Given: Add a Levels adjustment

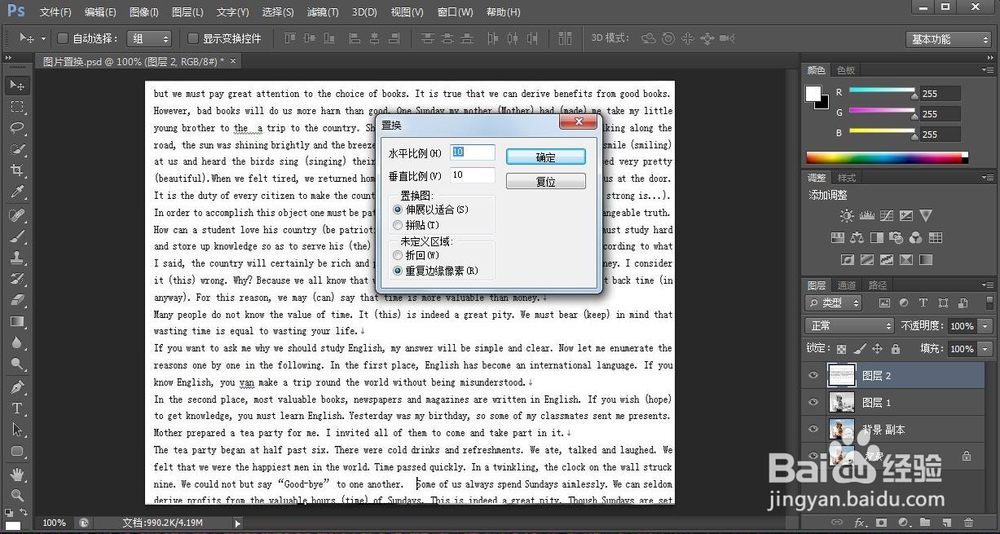Looking at the screenshot, I should pyautogui.click(x=867, y=216).
